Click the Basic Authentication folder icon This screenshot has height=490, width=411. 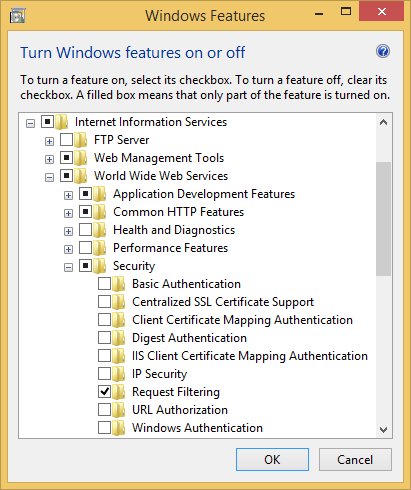coord(119,284)
